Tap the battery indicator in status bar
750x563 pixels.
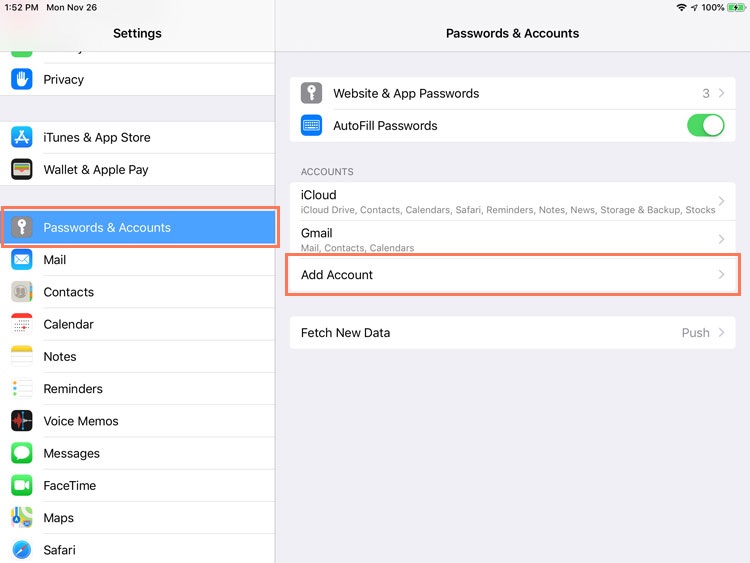click(736, 7)
